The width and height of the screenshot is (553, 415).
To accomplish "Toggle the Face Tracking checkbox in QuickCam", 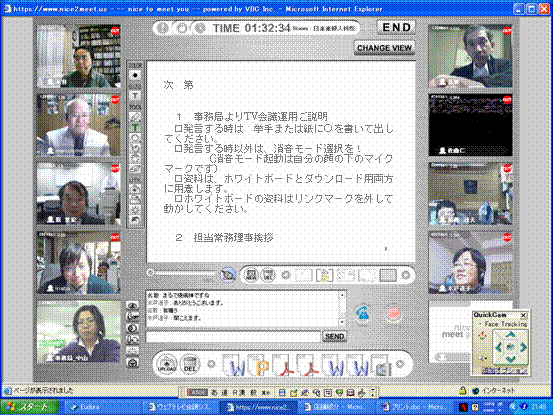I will click(479, 324).
